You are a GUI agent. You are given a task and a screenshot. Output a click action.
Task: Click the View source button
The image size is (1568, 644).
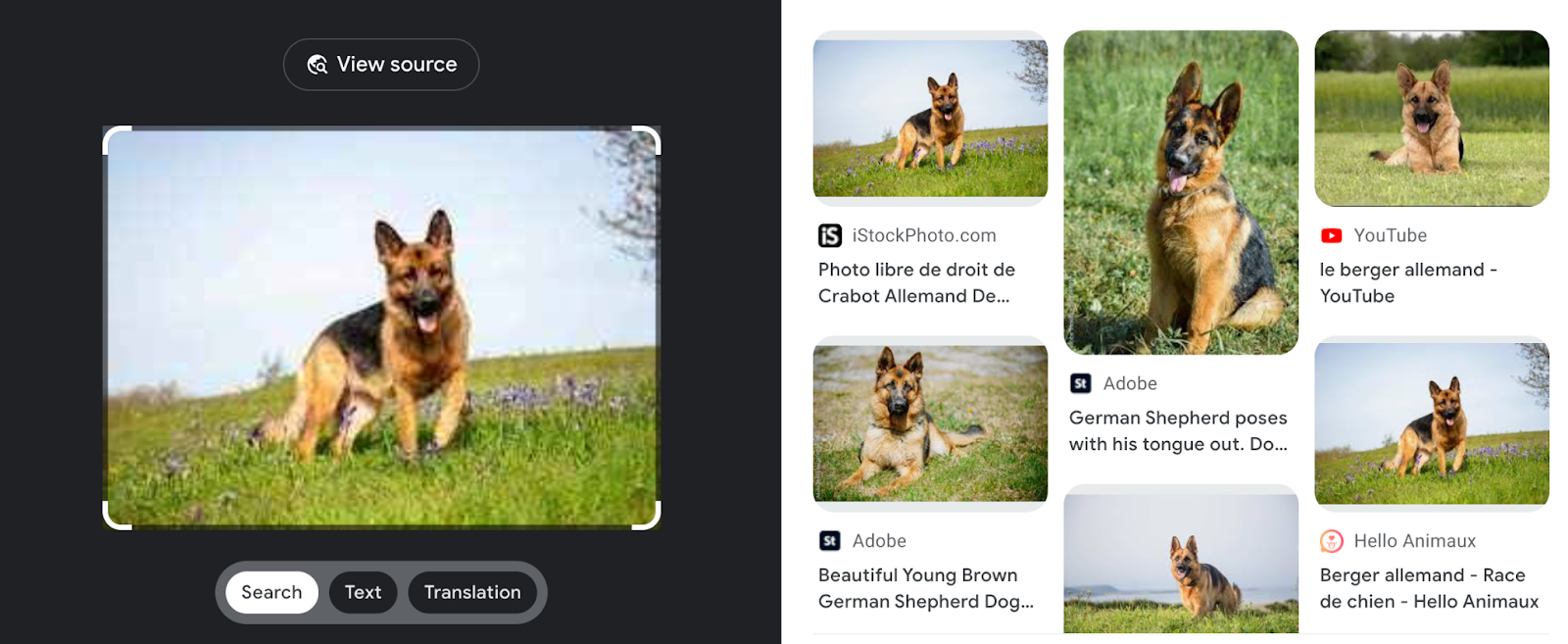click(x=381, y=65)
